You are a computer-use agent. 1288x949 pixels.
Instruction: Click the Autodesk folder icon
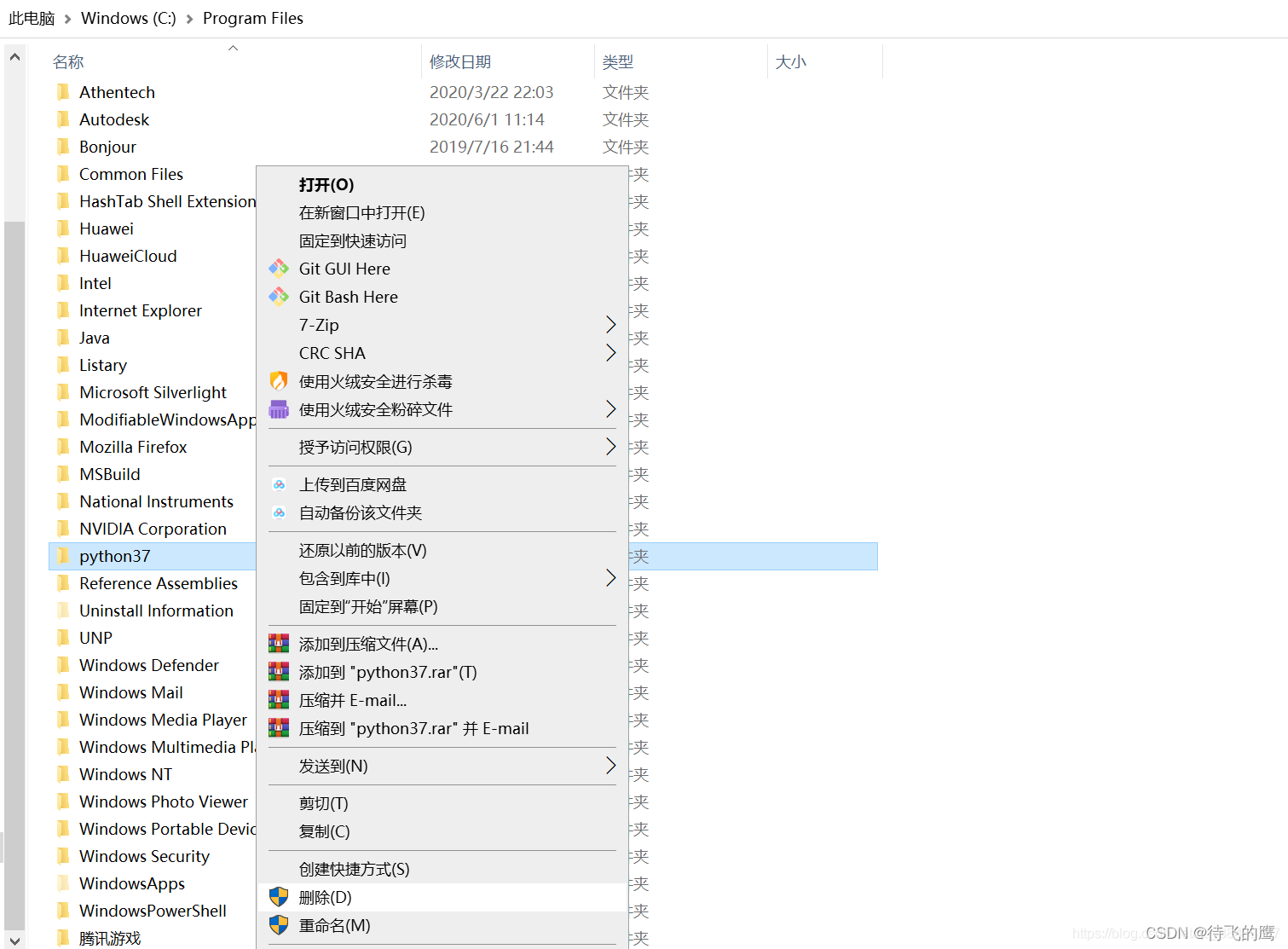pos(63,119)
